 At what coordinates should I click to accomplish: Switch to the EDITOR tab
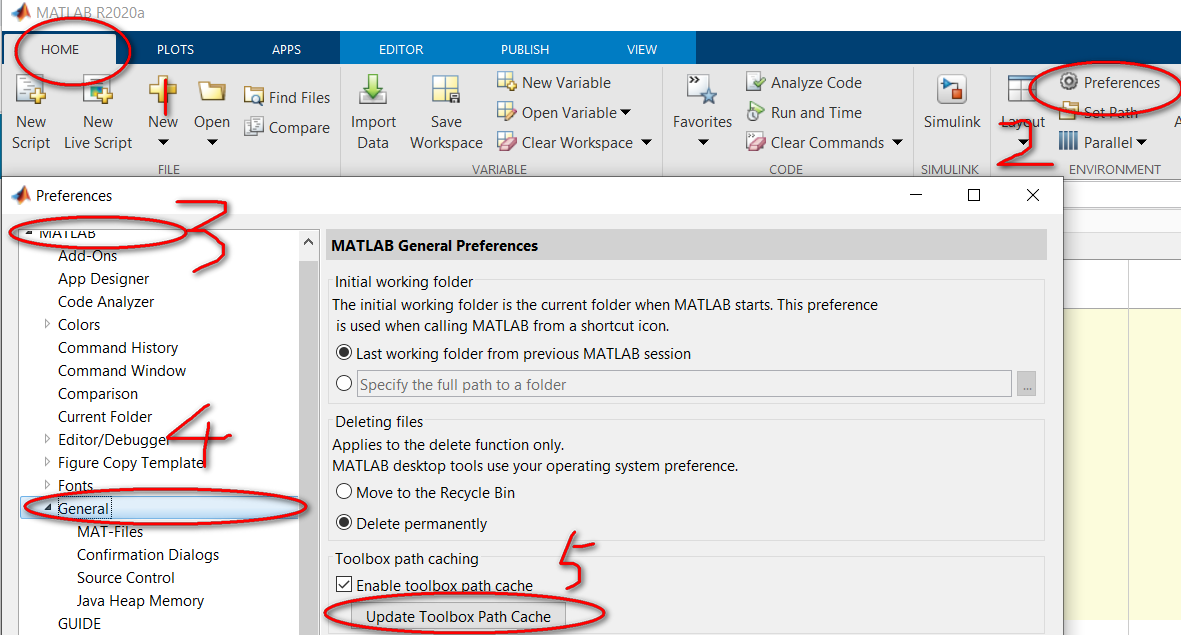(x=401, y=49)
